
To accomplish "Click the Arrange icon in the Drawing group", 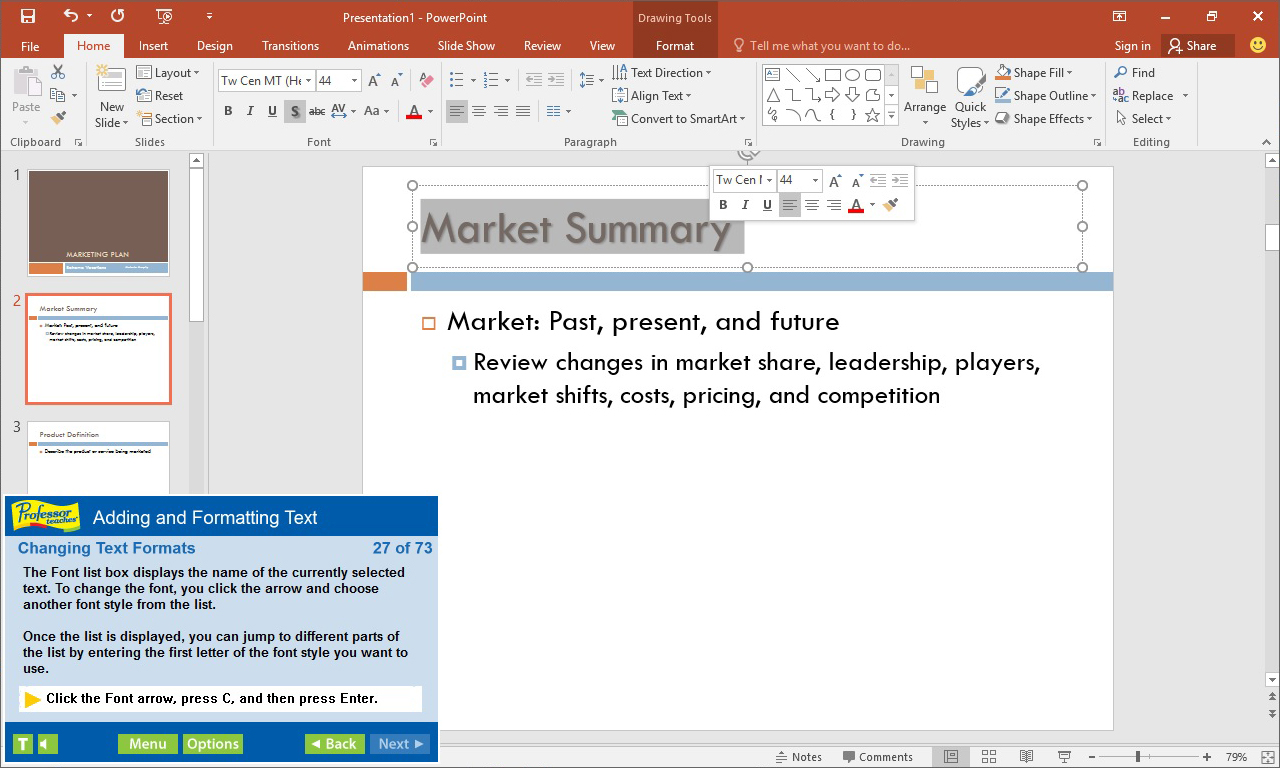I will point(925,95).
